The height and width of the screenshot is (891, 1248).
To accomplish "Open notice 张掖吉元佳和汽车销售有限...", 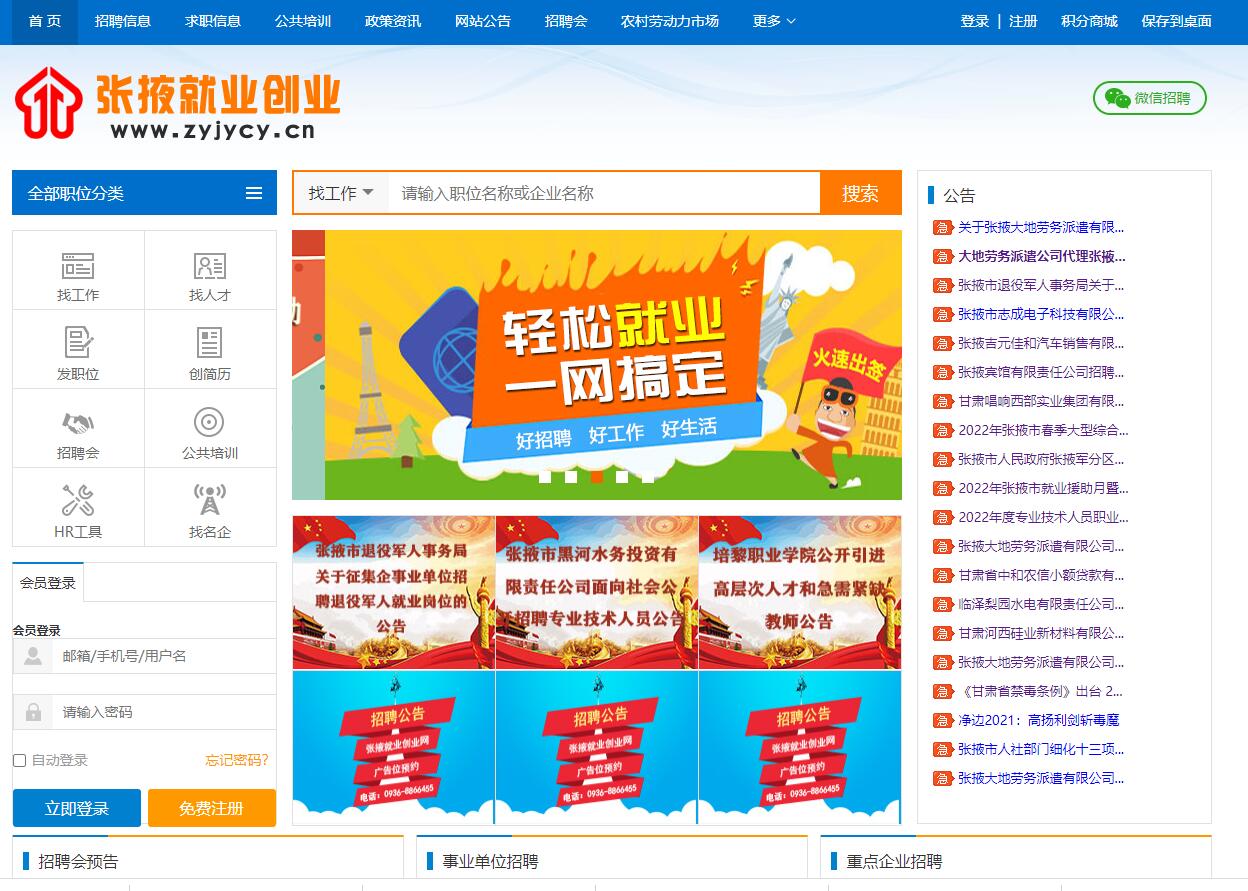I will (x=1042, y=343).
